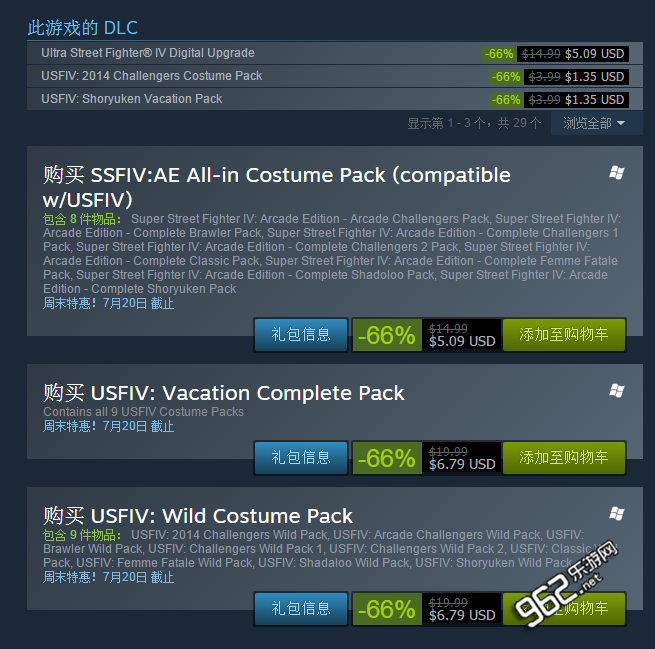Image resolution: width=655 pixels, height=649 pixels.
Task: Click $6.79 USD price on Wild Costume Pack
Action: pyautogui.click(x=462, y=615)
